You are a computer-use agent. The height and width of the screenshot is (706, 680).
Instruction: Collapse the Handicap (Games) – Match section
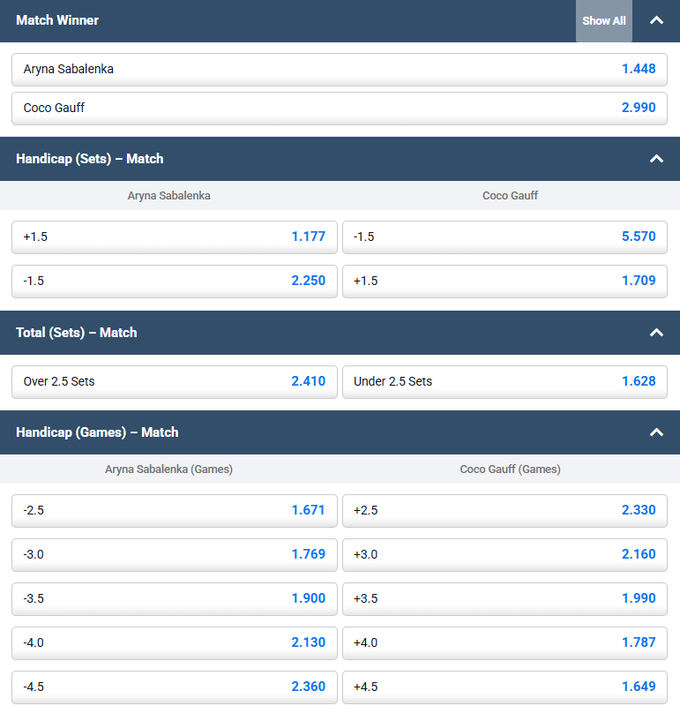coord(656,432)
